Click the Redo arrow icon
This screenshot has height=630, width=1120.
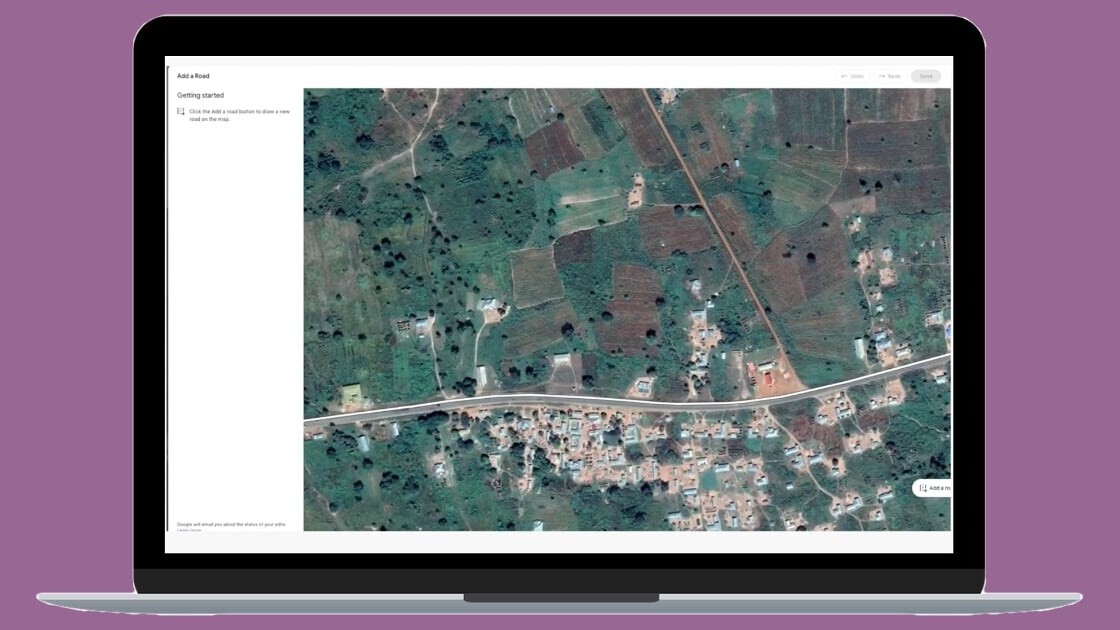pos(882,76)
